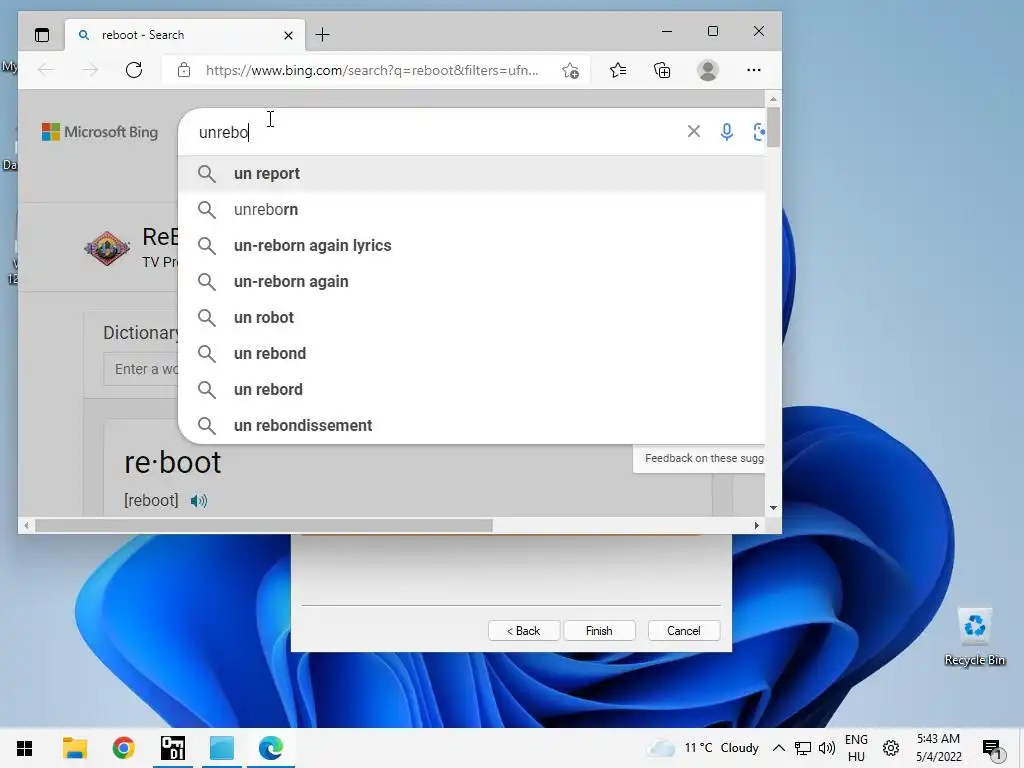Open Google Chrome from the taskbar
Image resolution: width=1024 pixels, height=768 pixels.
click(123, 748)
